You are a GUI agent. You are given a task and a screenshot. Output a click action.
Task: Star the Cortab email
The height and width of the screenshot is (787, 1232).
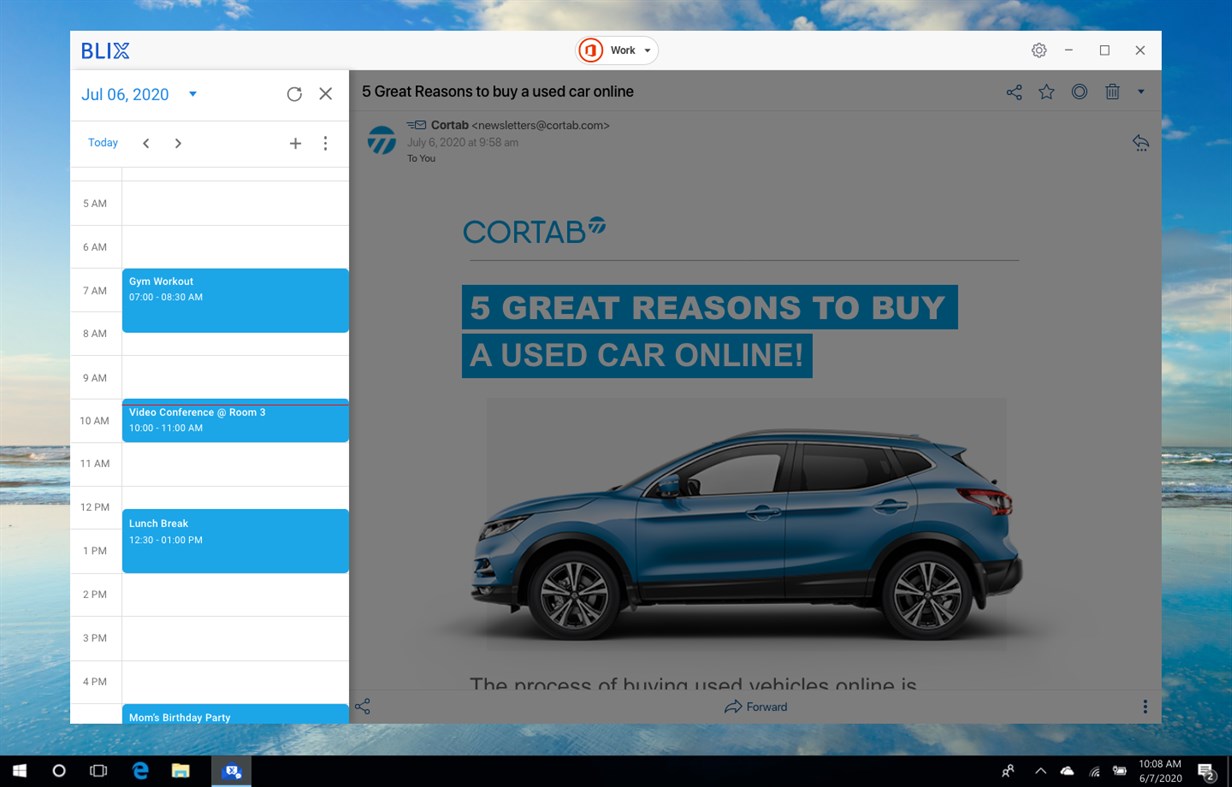pyautogui.click(x=1046, y=92)
